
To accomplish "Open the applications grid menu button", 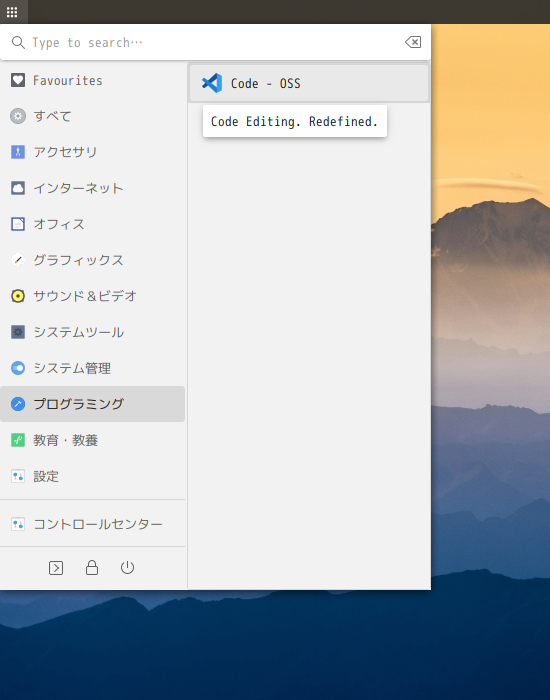I will point(12,12).
